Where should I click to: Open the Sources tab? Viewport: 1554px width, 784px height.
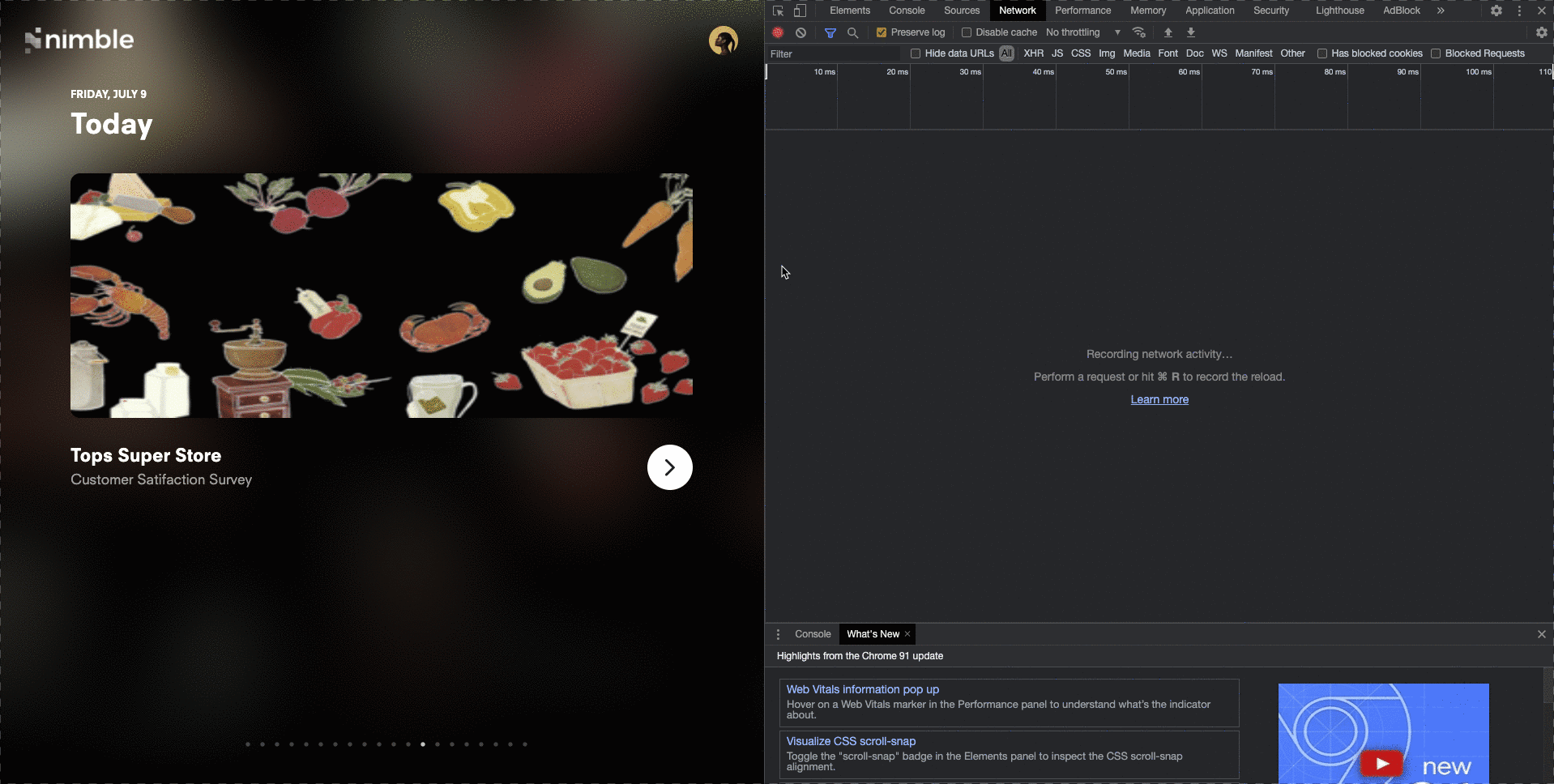pos(962,11)
